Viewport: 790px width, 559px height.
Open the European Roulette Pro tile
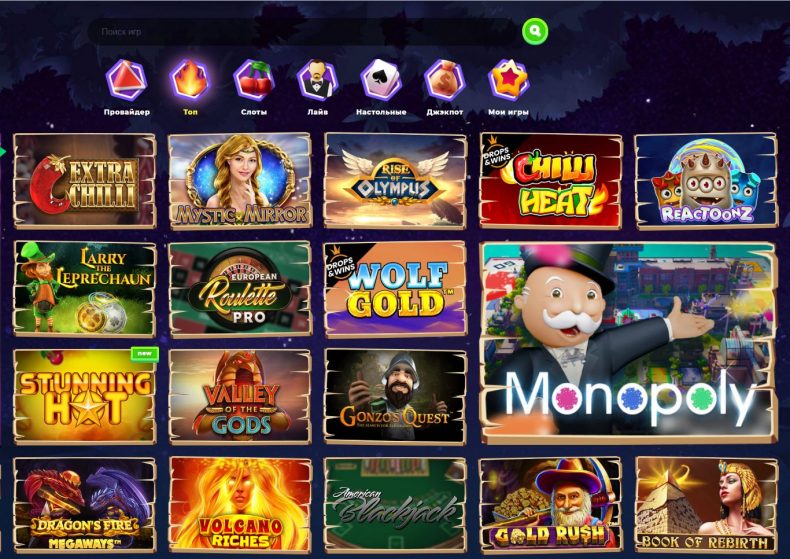(x=240, y=289)
